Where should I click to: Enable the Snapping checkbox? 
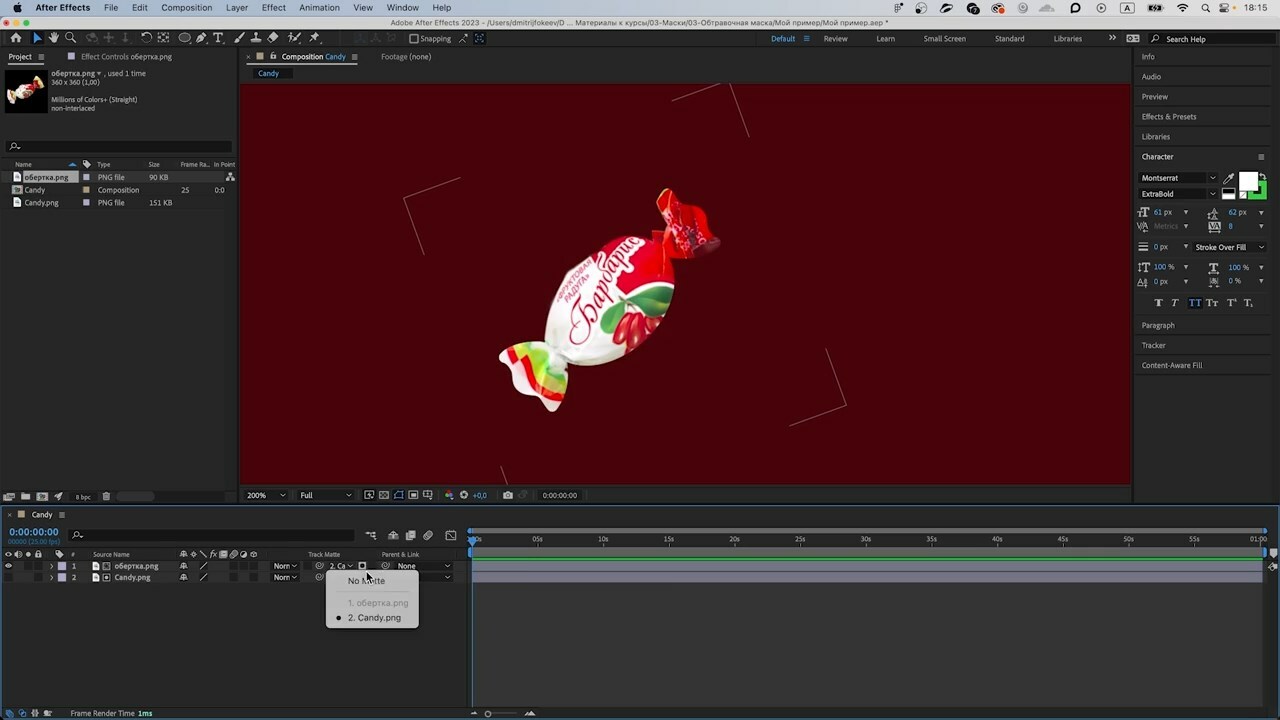414,39
